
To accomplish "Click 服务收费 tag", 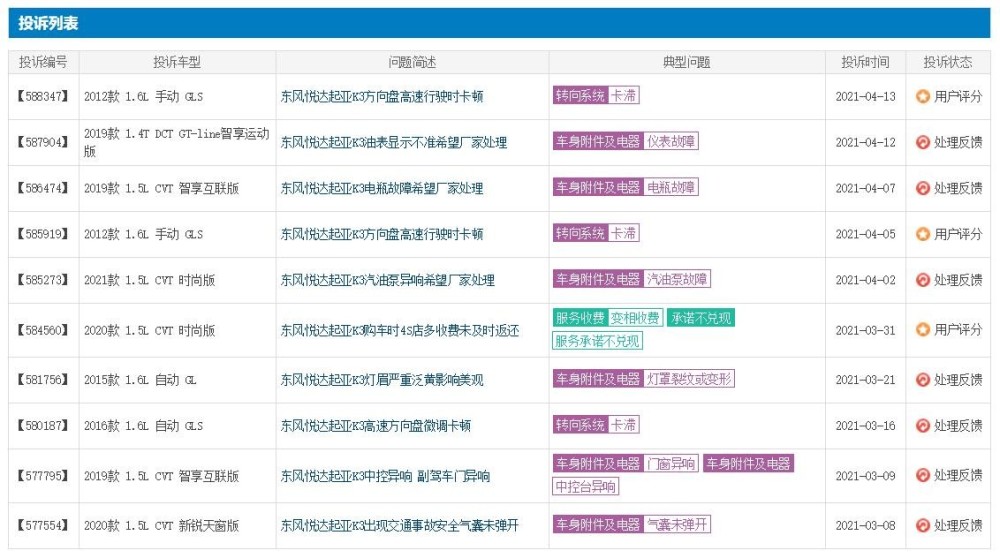I will pyautogui.click(x=580, y=318).
